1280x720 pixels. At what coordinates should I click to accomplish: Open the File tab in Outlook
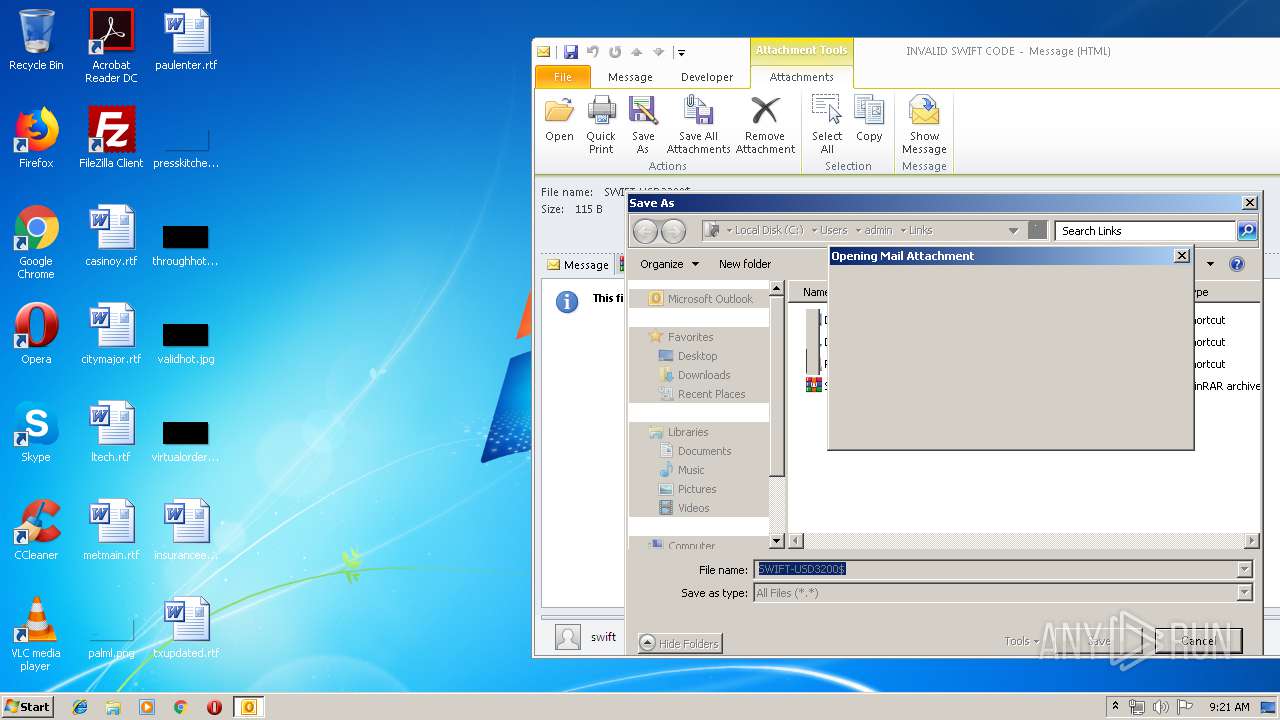(563, 77)
